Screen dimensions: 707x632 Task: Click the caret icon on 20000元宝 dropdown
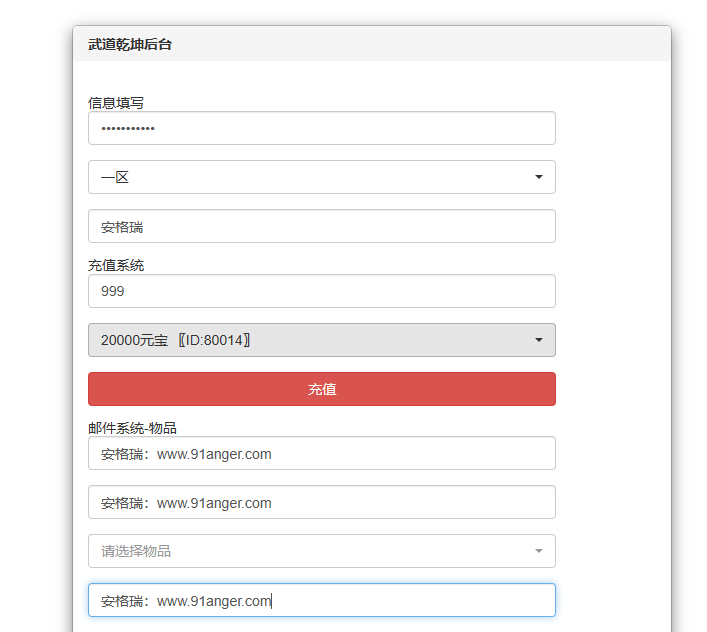point(539,340)
